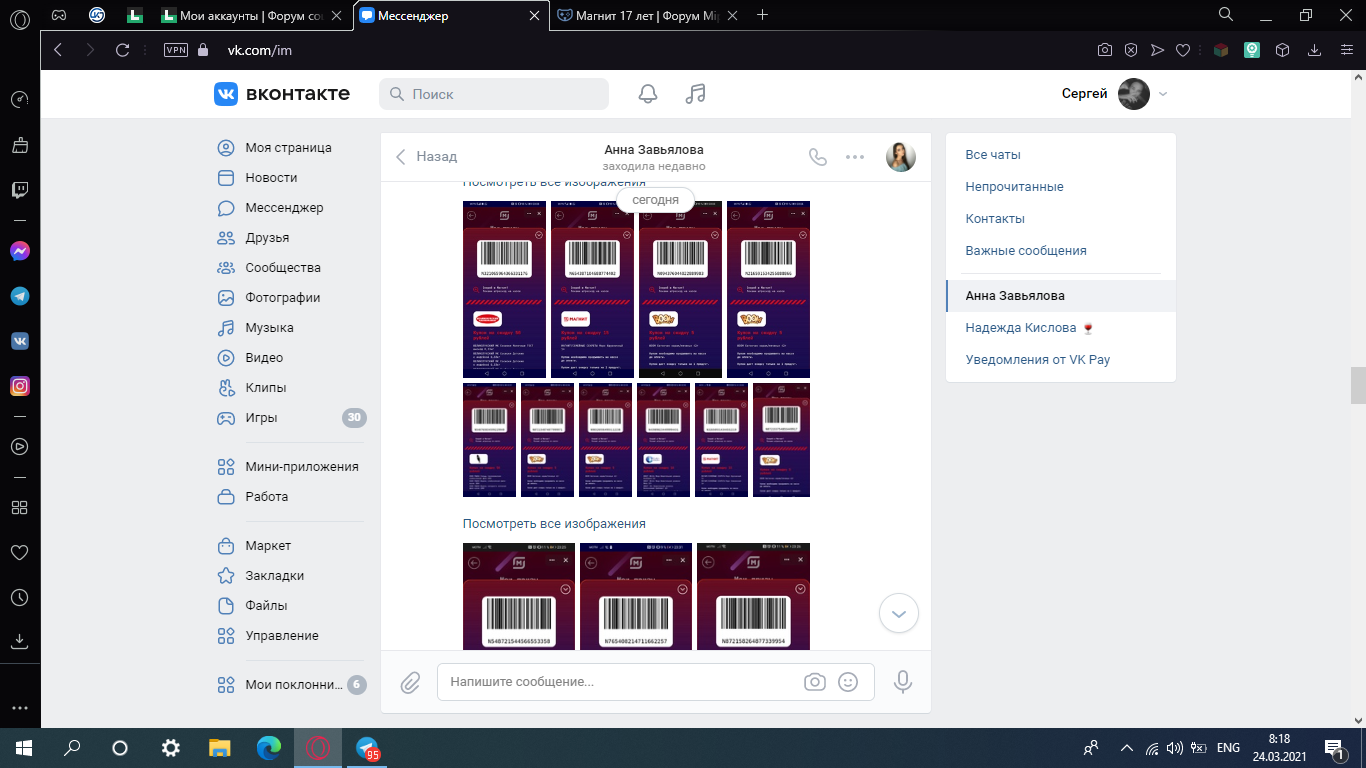Screen dimensions: 1366x768
Task: Attach a file with the paperclip icon
Action: 410,682
